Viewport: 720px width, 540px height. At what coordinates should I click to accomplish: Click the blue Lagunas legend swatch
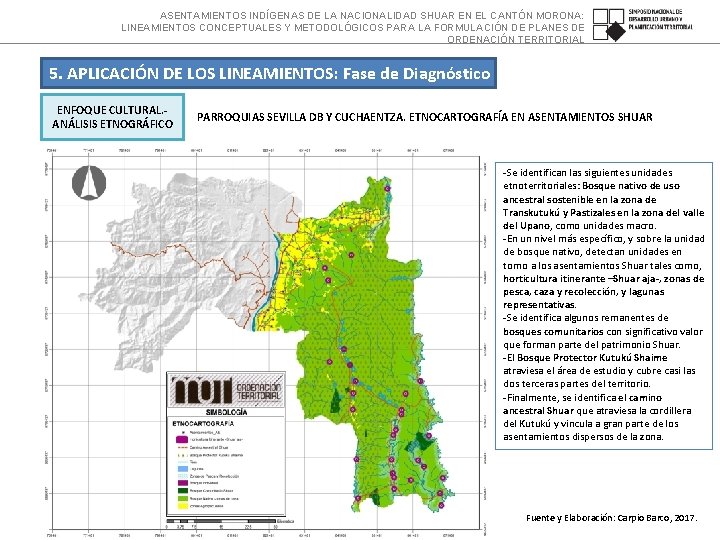[x=183, y=469]
